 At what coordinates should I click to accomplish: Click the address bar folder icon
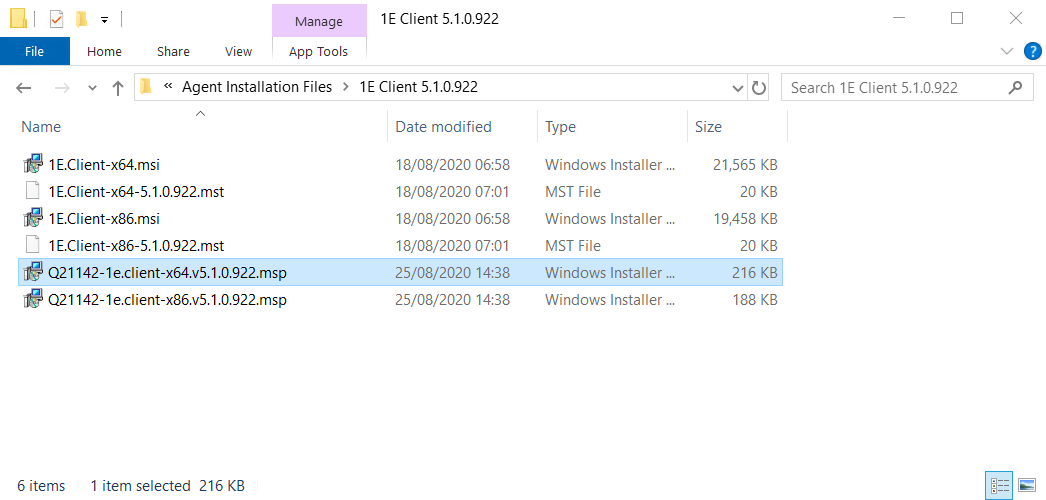(x=147, y=87)
